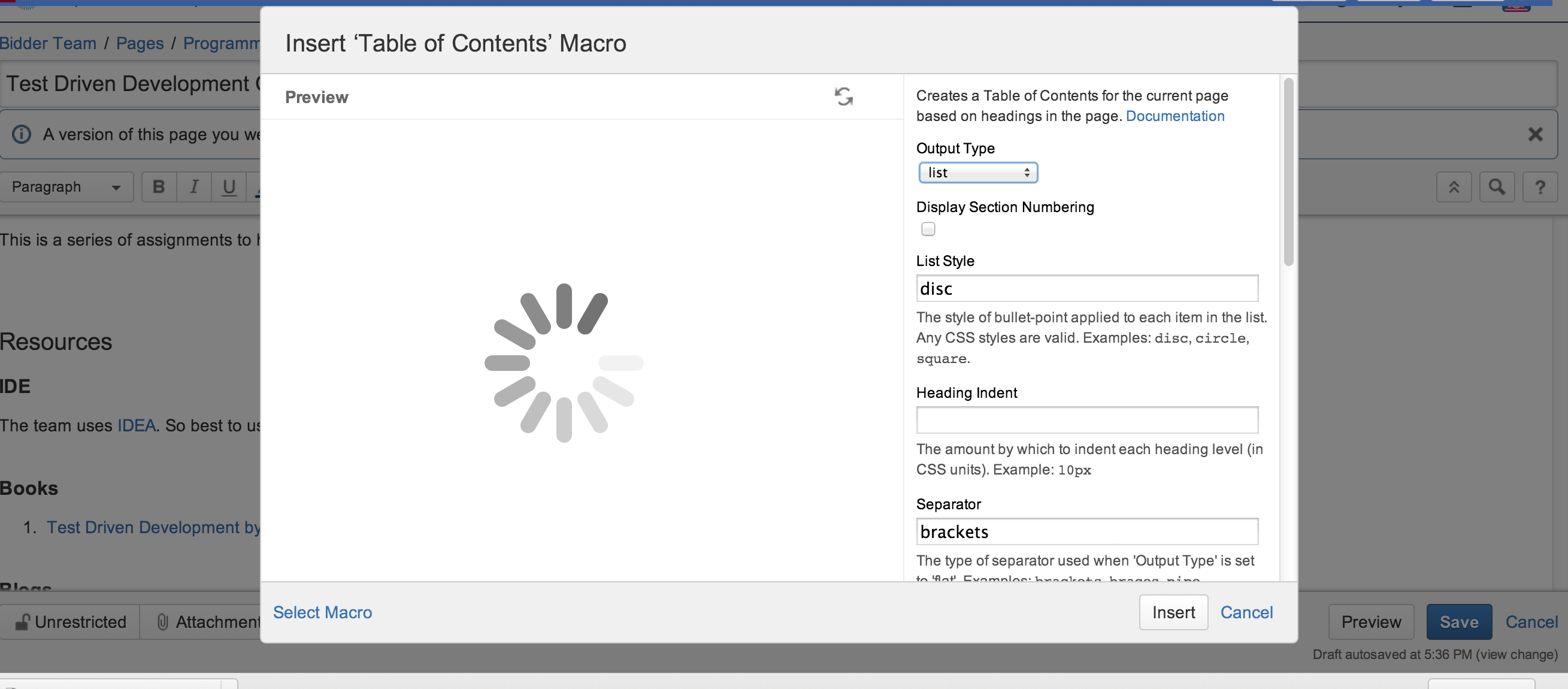
Task: Go back via Select Macro link
Action: (x=322, y=612)
